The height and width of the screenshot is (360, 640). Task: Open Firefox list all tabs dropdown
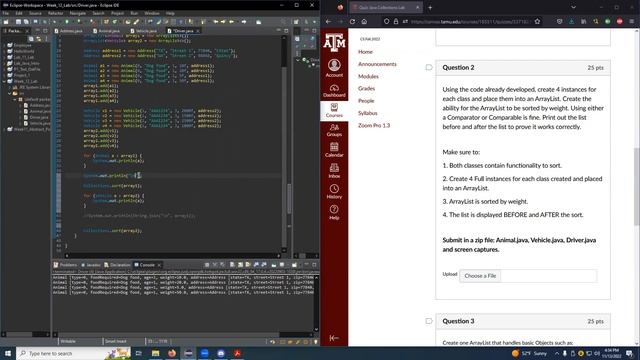(573, 7)
